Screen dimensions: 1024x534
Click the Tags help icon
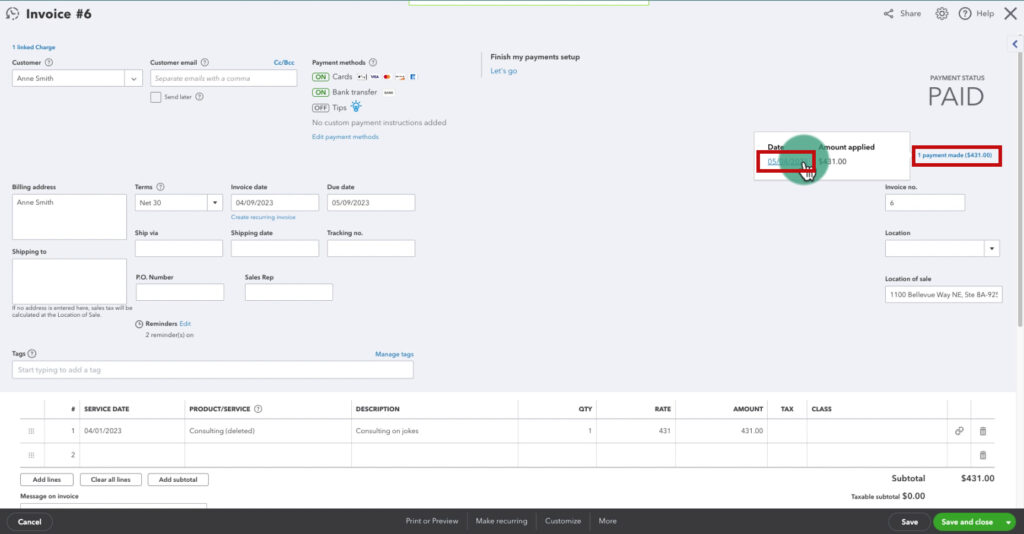pyautogui.click(x=32, y=354)
